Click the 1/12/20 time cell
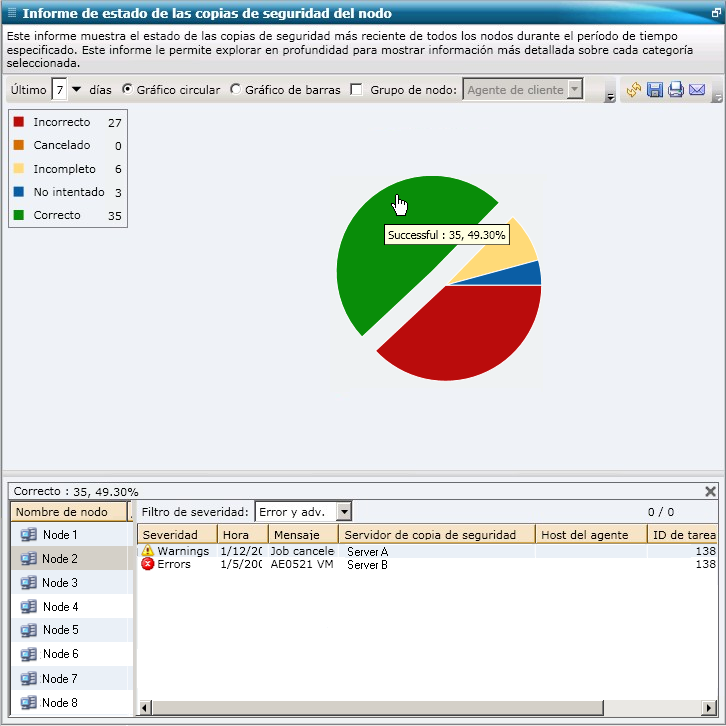This screenshot has height=726, width=726. 241,551
